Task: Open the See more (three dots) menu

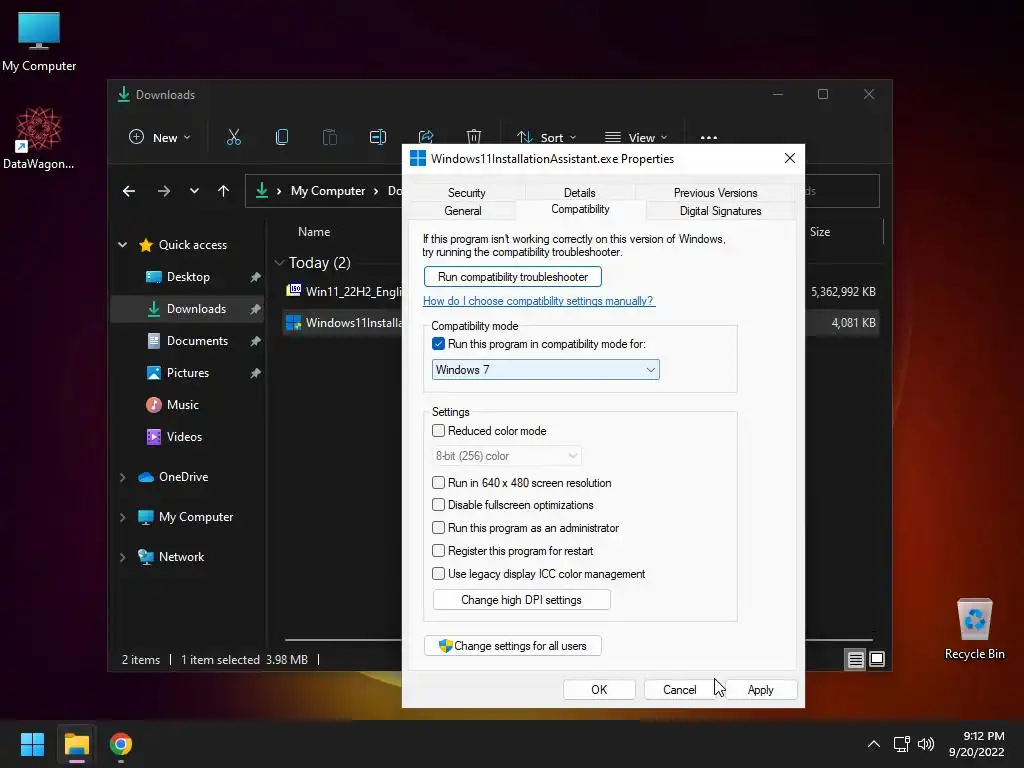Action: tap(709, 138)
